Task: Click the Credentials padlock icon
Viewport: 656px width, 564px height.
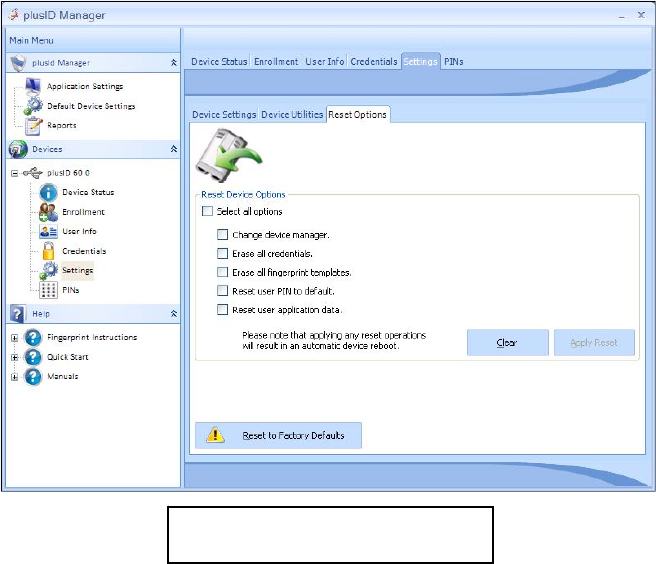Action: click(x=49, y=251)
